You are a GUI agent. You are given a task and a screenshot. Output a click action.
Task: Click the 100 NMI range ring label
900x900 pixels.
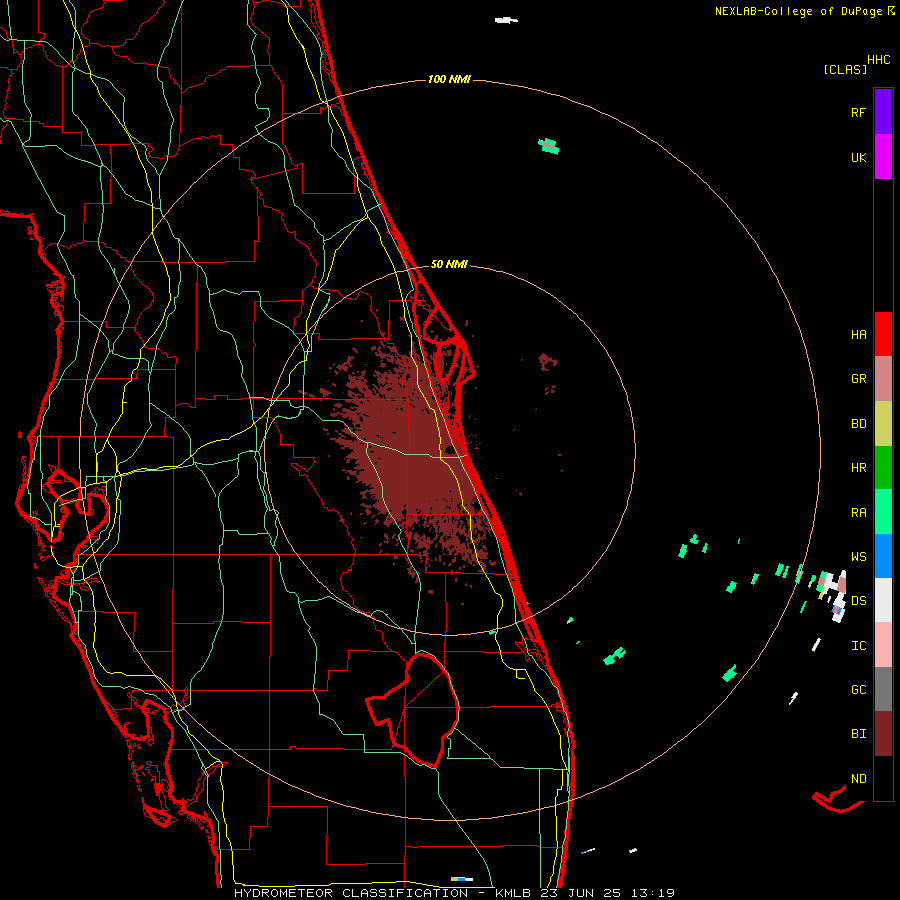[x=449, y=79]
